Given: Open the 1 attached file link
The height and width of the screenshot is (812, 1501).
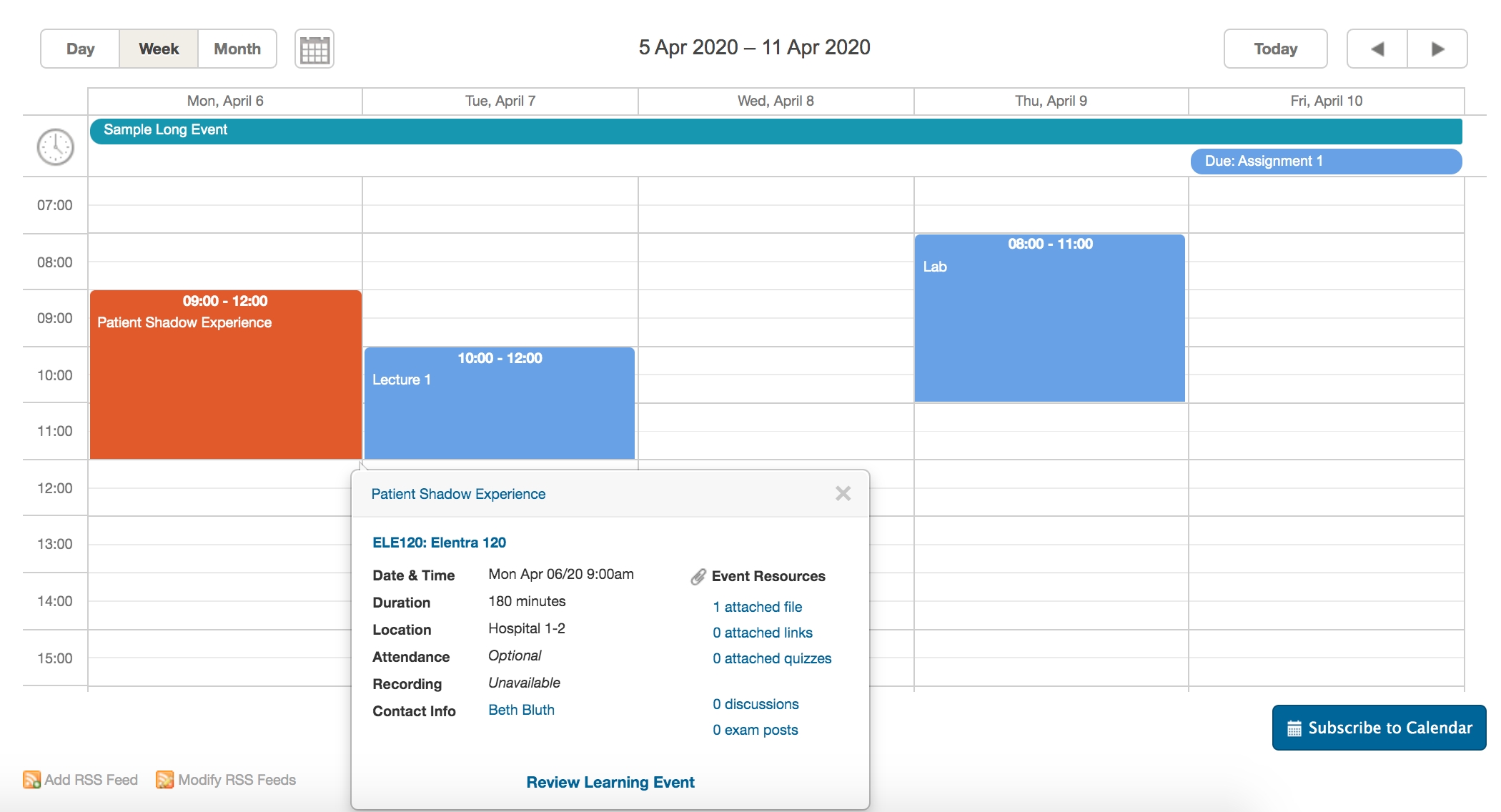Looking at the screenshot, I should pos(757,607).
